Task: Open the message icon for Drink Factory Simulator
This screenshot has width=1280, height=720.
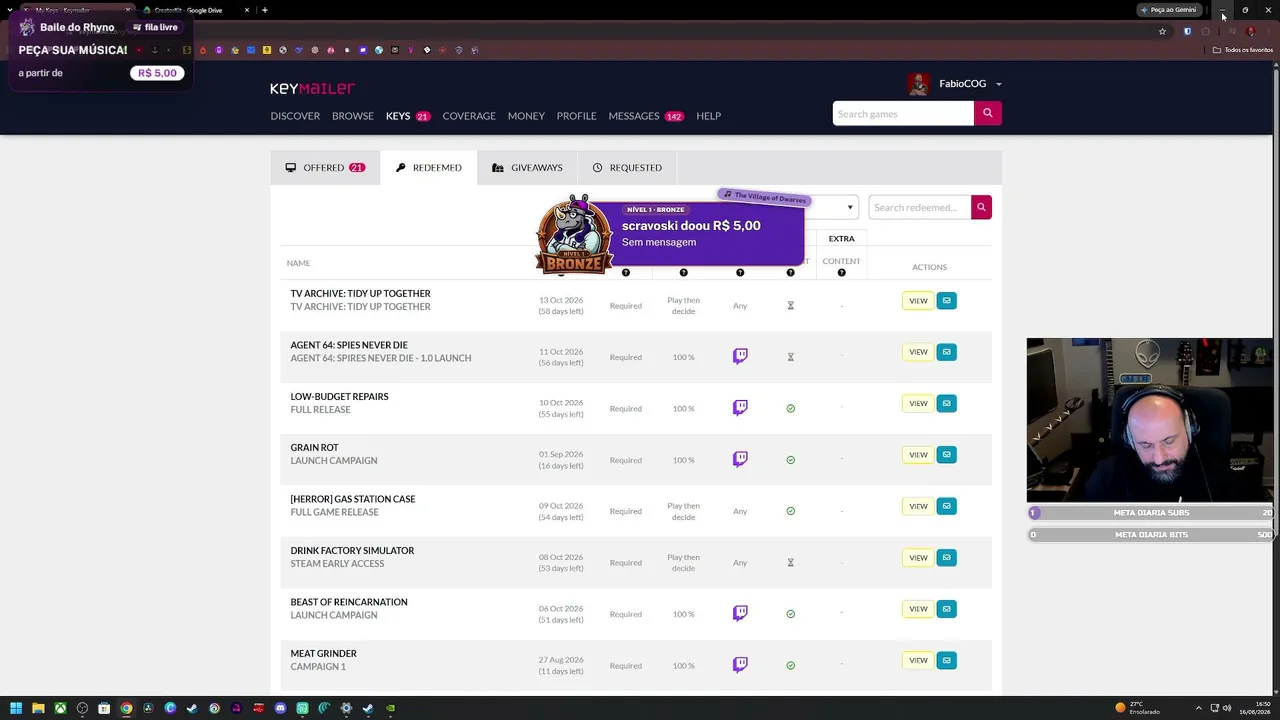Action: pyautogui.click(x=946, y=557)
